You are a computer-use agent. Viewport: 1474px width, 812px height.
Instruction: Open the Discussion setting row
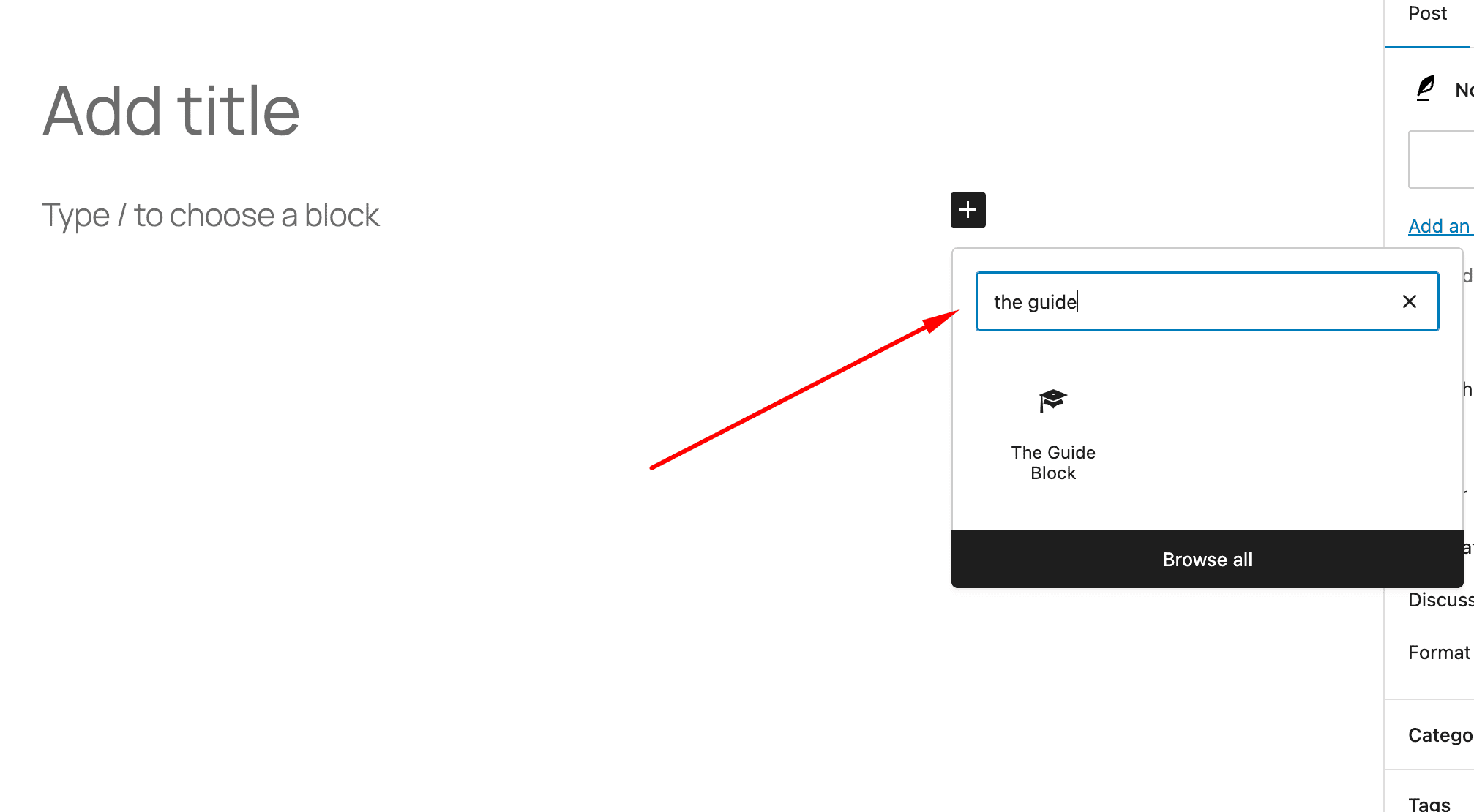click(x=1440, y=600)
